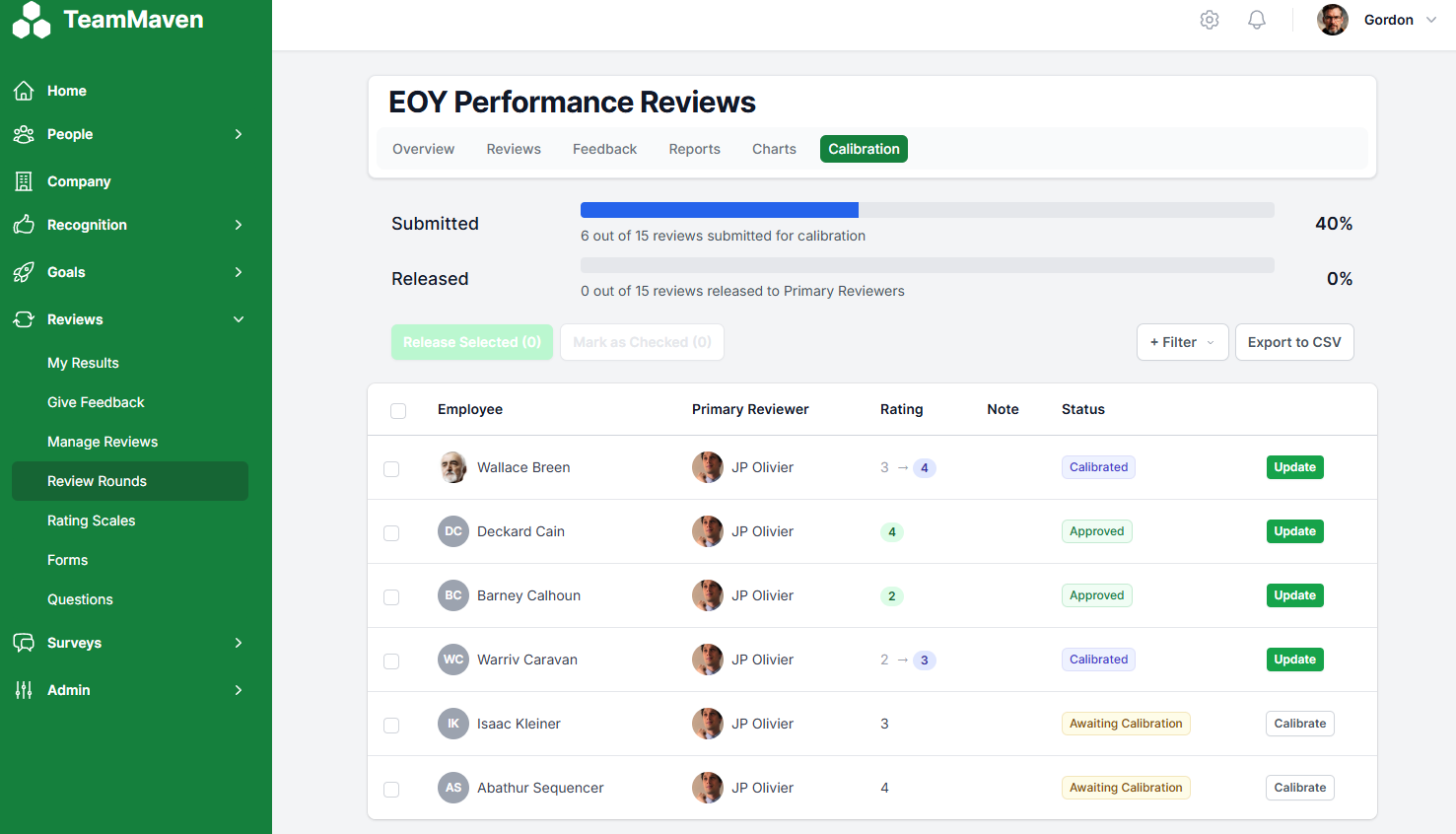Image resolution: width=1456 pixels, height=834 pixels.
Task: Click Awaiting Calibration status for Abathur Sequencer
Action: point(1126,788)
